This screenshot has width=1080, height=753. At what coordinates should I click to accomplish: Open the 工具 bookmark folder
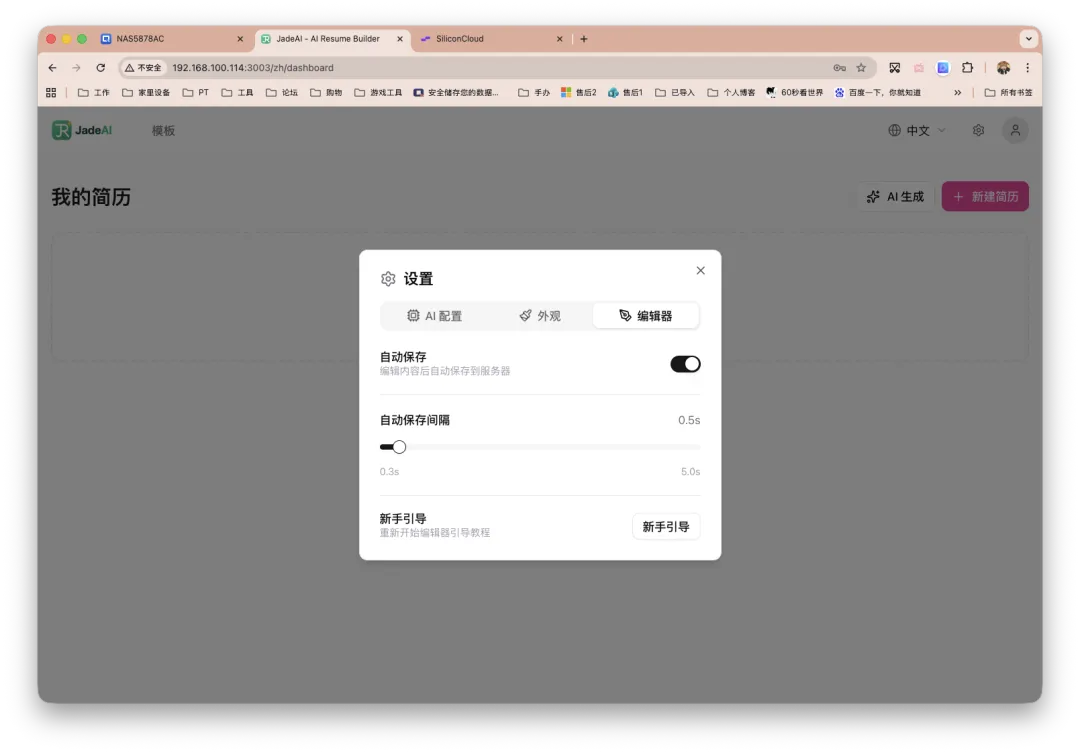(238, 92)
